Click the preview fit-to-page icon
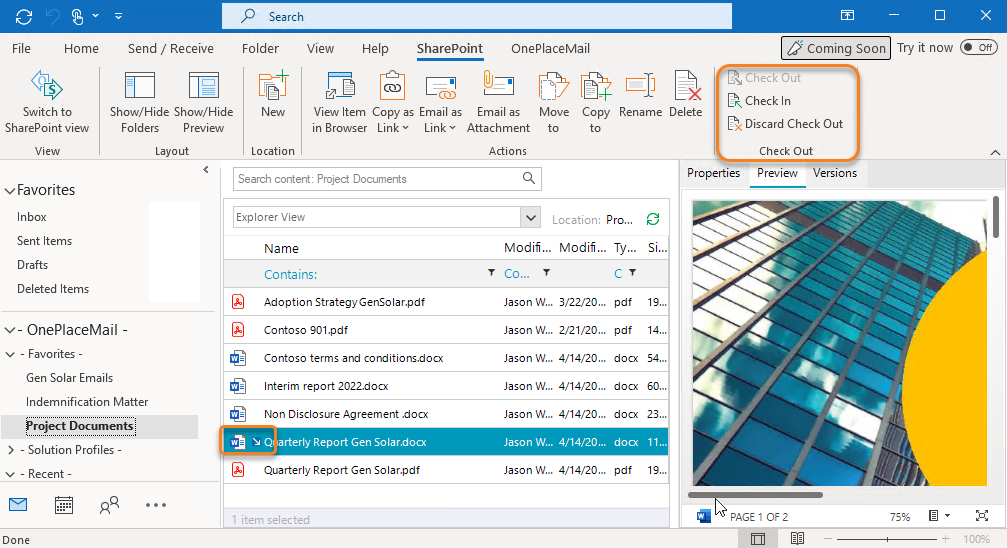The height and width of the screenshot is (548, 1007). point(981,516)
